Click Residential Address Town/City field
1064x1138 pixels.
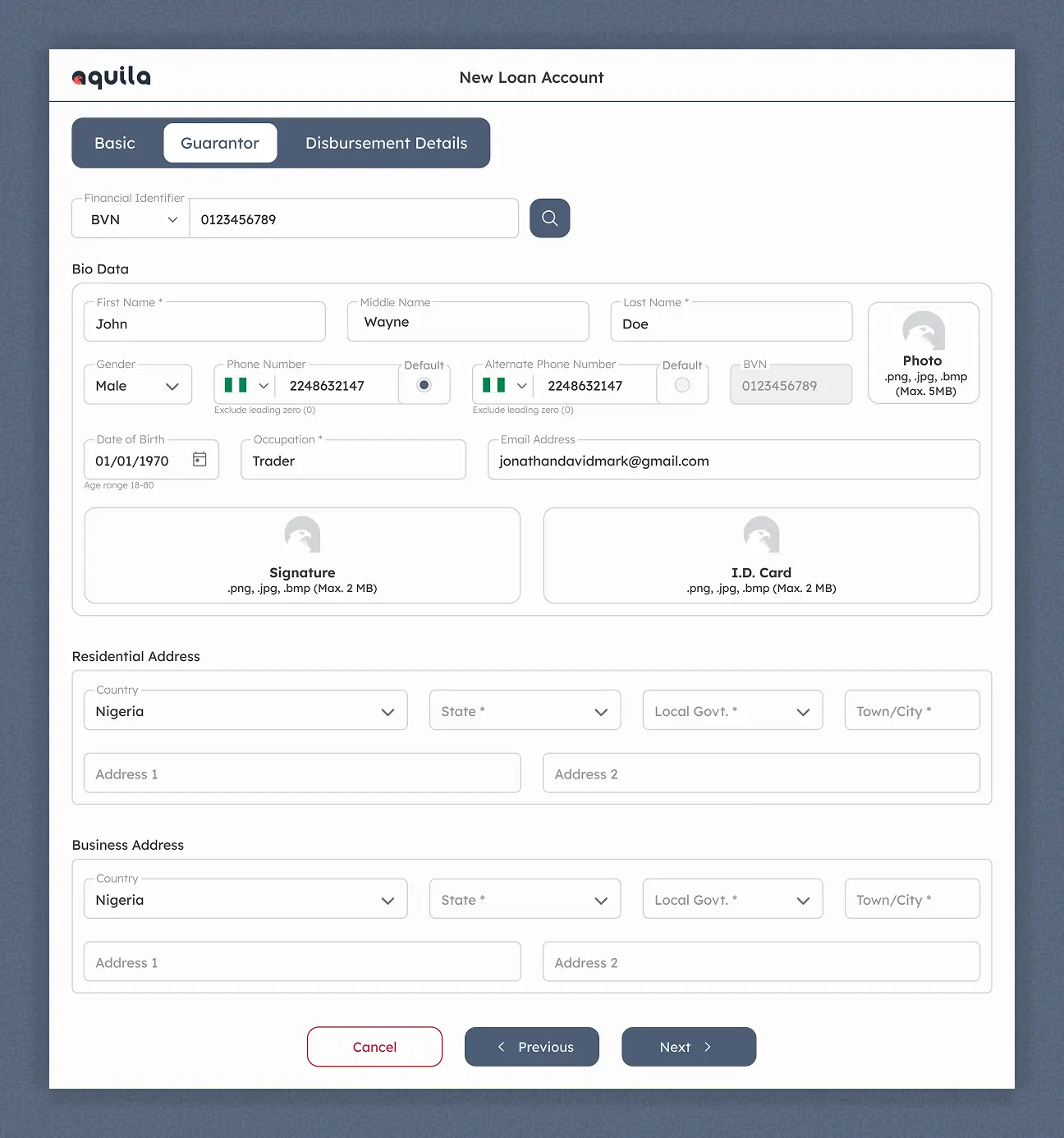point(912,710)
